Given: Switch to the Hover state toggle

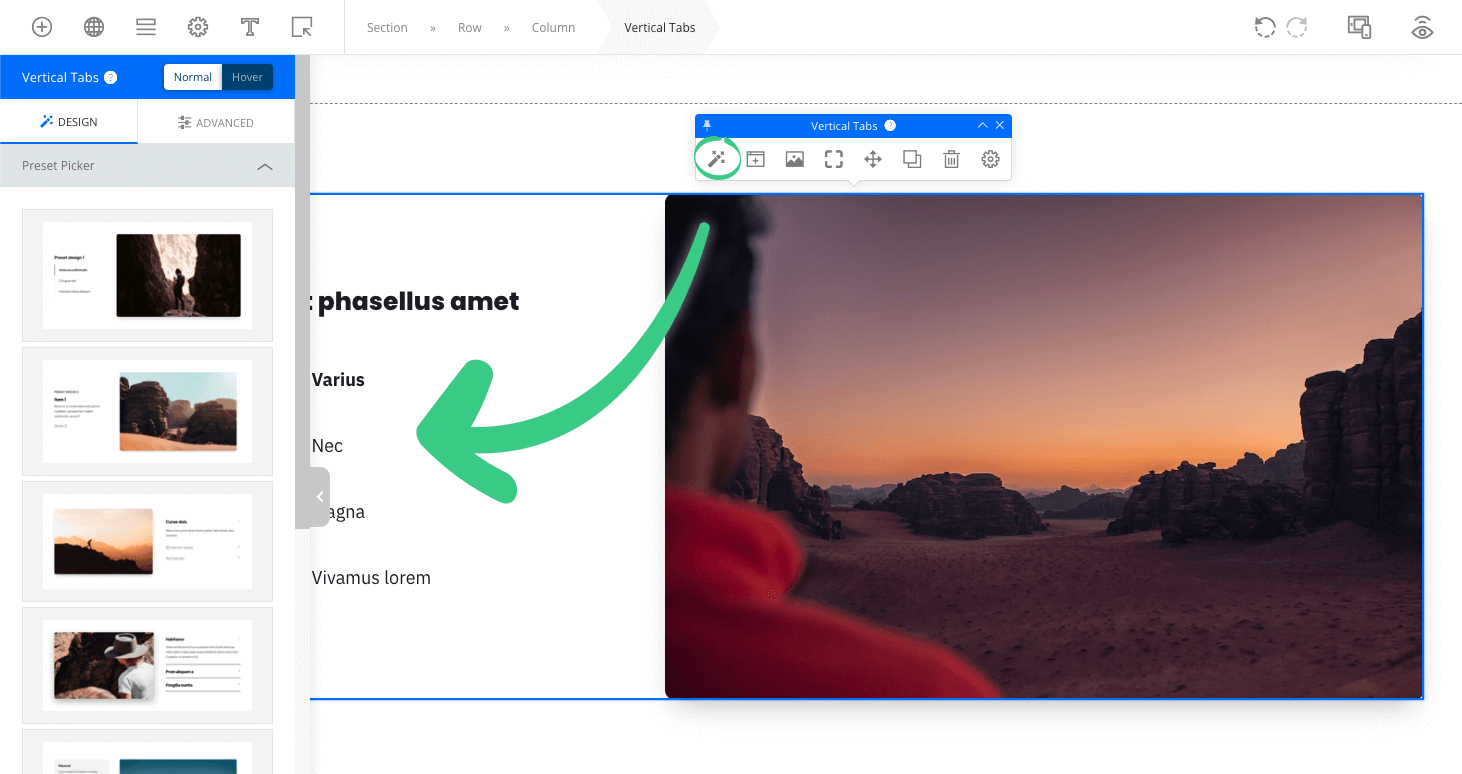Looking at the screenshot, I should pos(247,77).
